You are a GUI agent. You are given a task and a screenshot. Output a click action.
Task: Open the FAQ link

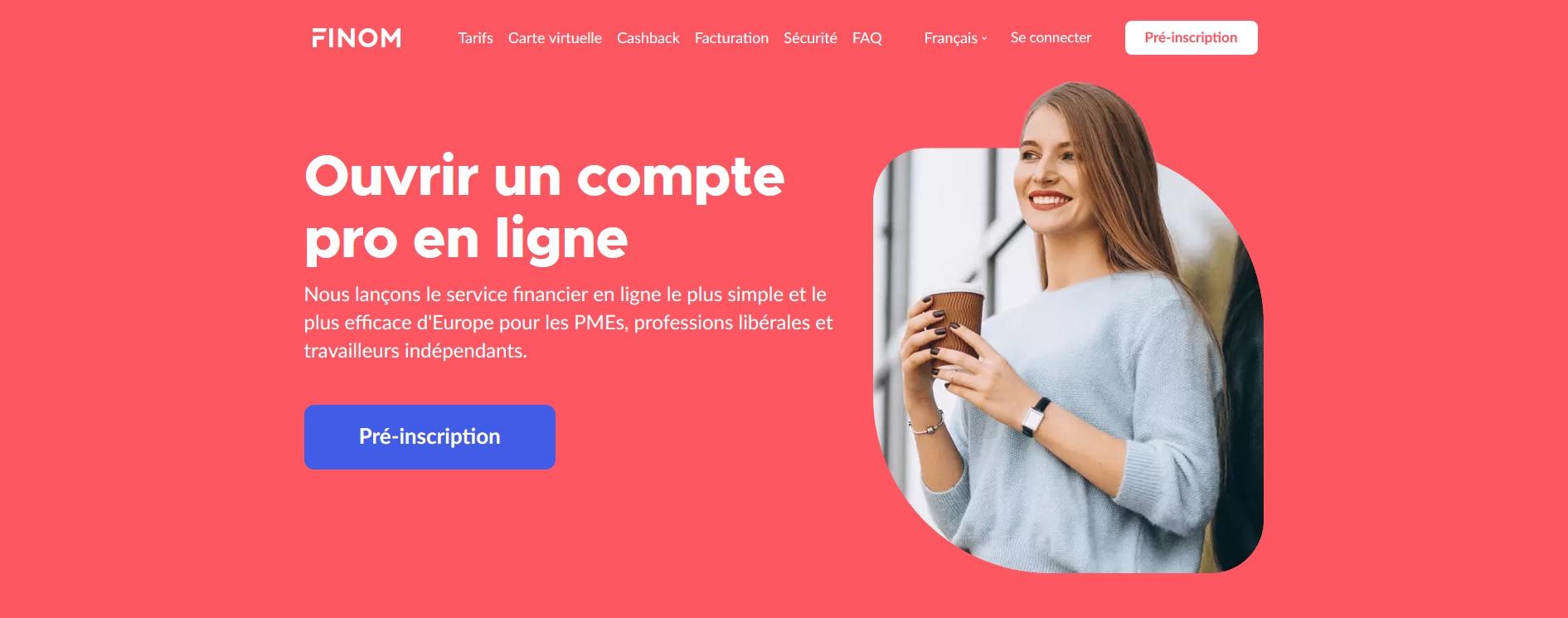(867, 38)
